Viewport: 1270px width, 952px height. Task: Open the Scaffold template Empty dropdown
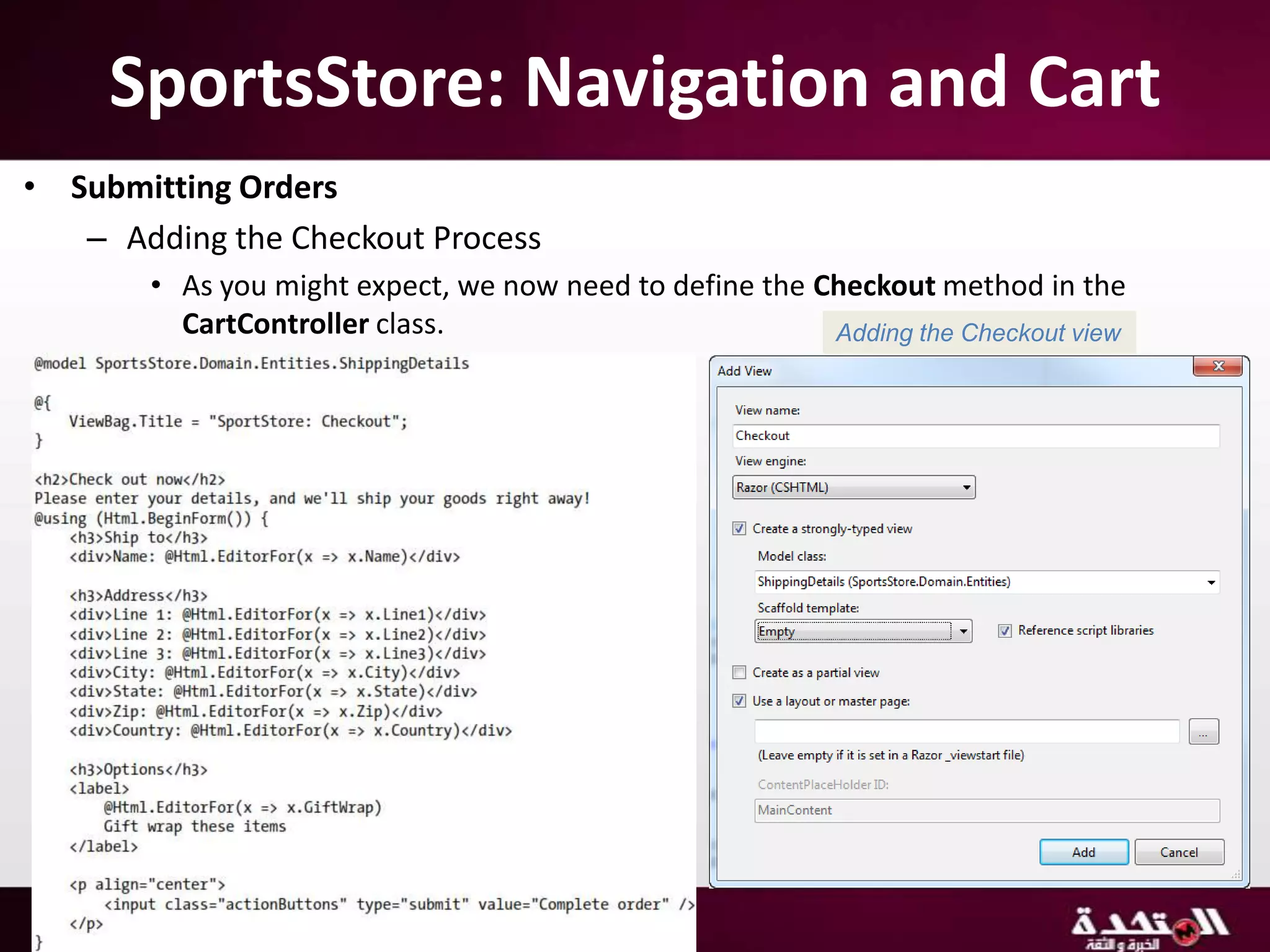tap(863, 632)
